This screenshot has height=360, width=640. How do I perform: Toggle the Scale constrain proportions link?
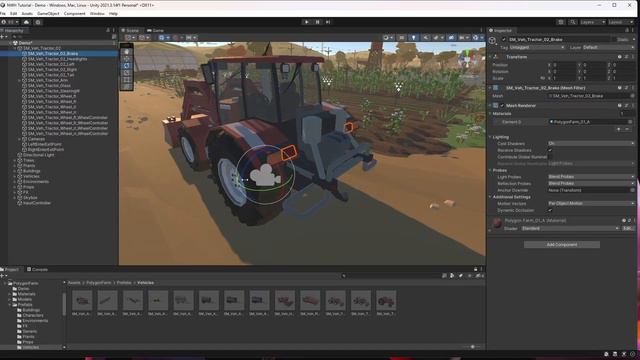pos(542,78)
